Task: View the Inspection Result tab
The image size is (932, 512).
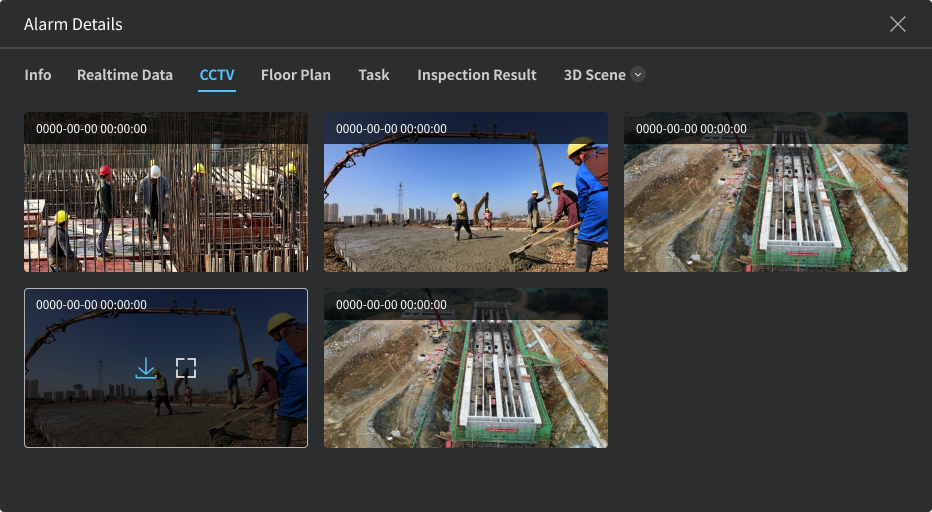Action: (x=477, y=75)
